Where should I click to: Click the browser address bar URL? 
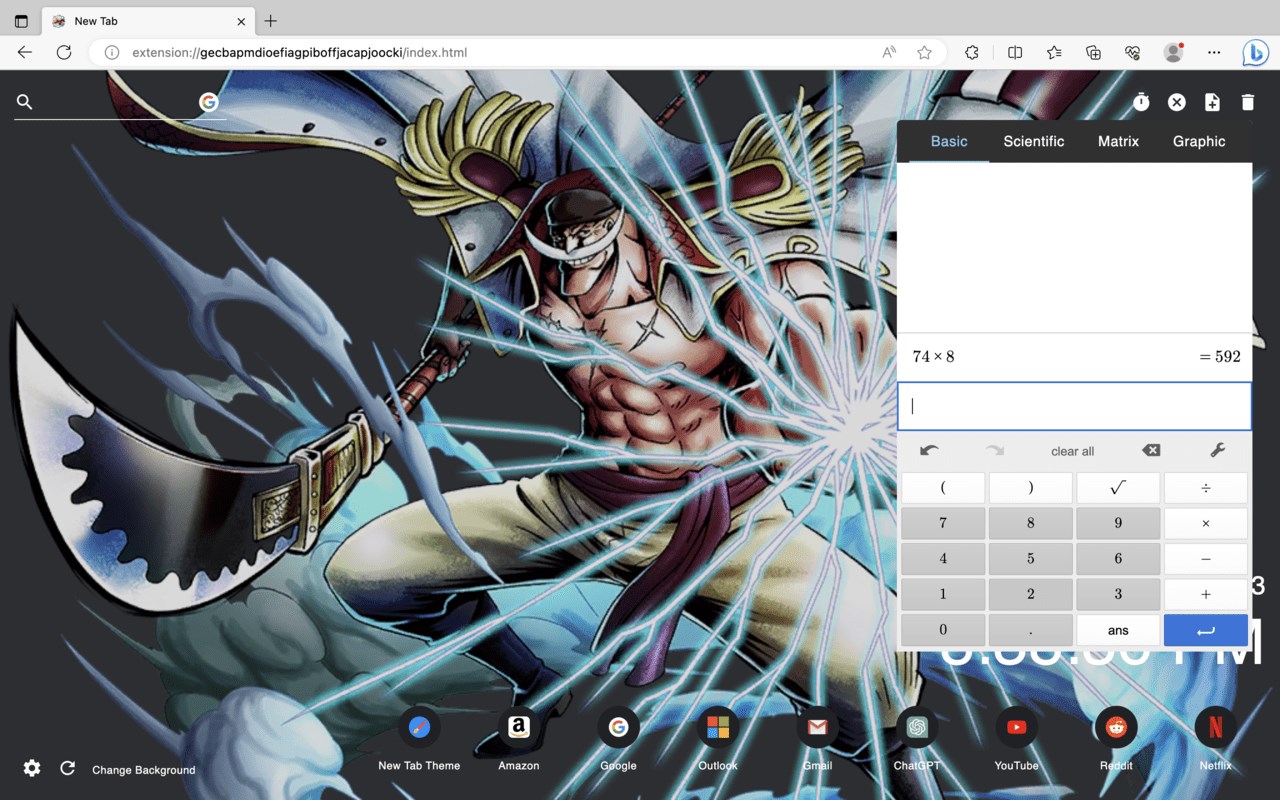[299, 52]
